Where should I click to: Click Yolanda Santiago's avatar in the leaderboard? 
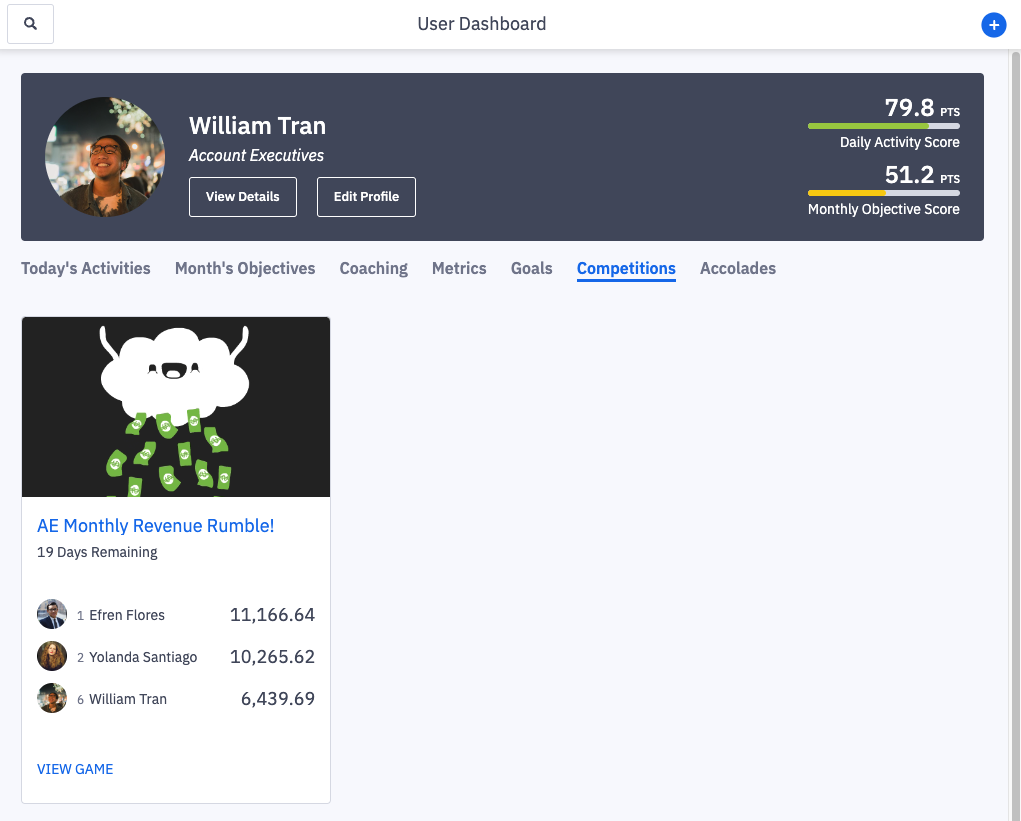click(52, 656)
